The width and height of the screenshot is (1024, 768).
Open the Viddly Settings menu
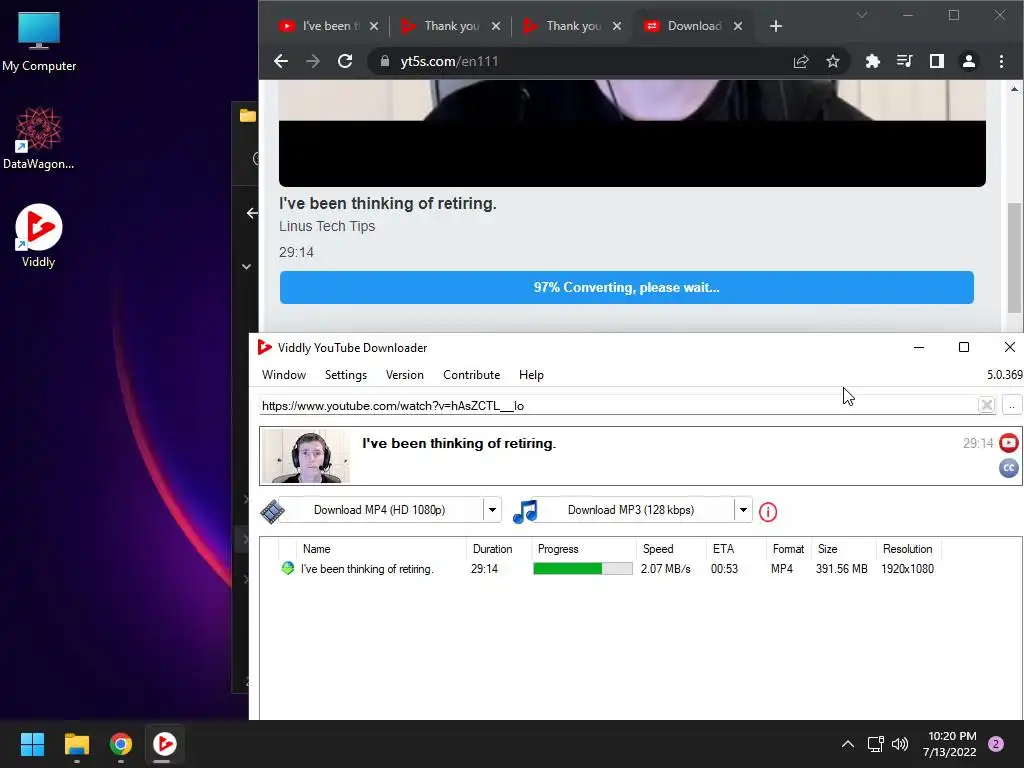(x=345, y=375)
